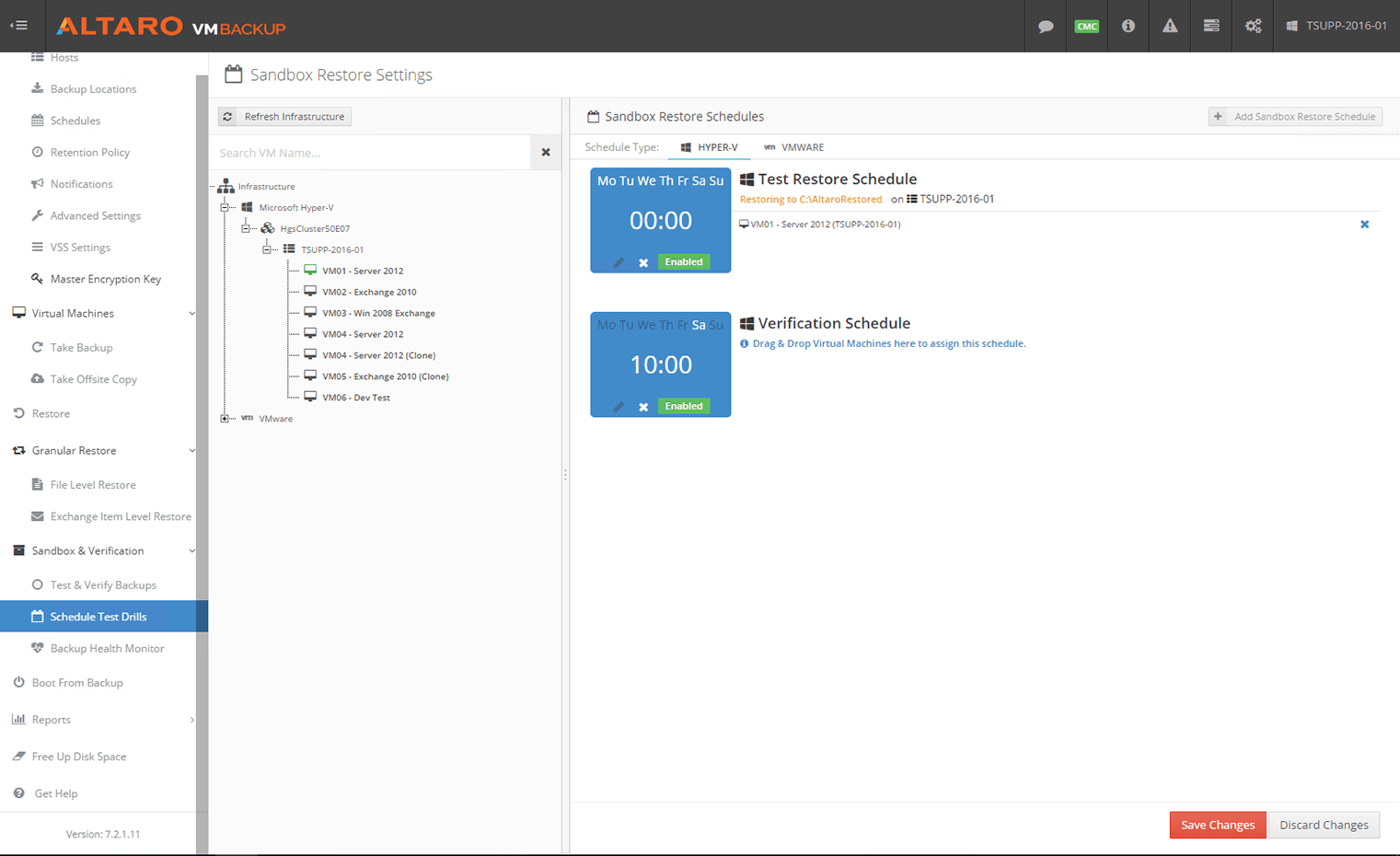
Task: Click the sidebar vertical scrollbar
Action: click(x=202, y=465)
